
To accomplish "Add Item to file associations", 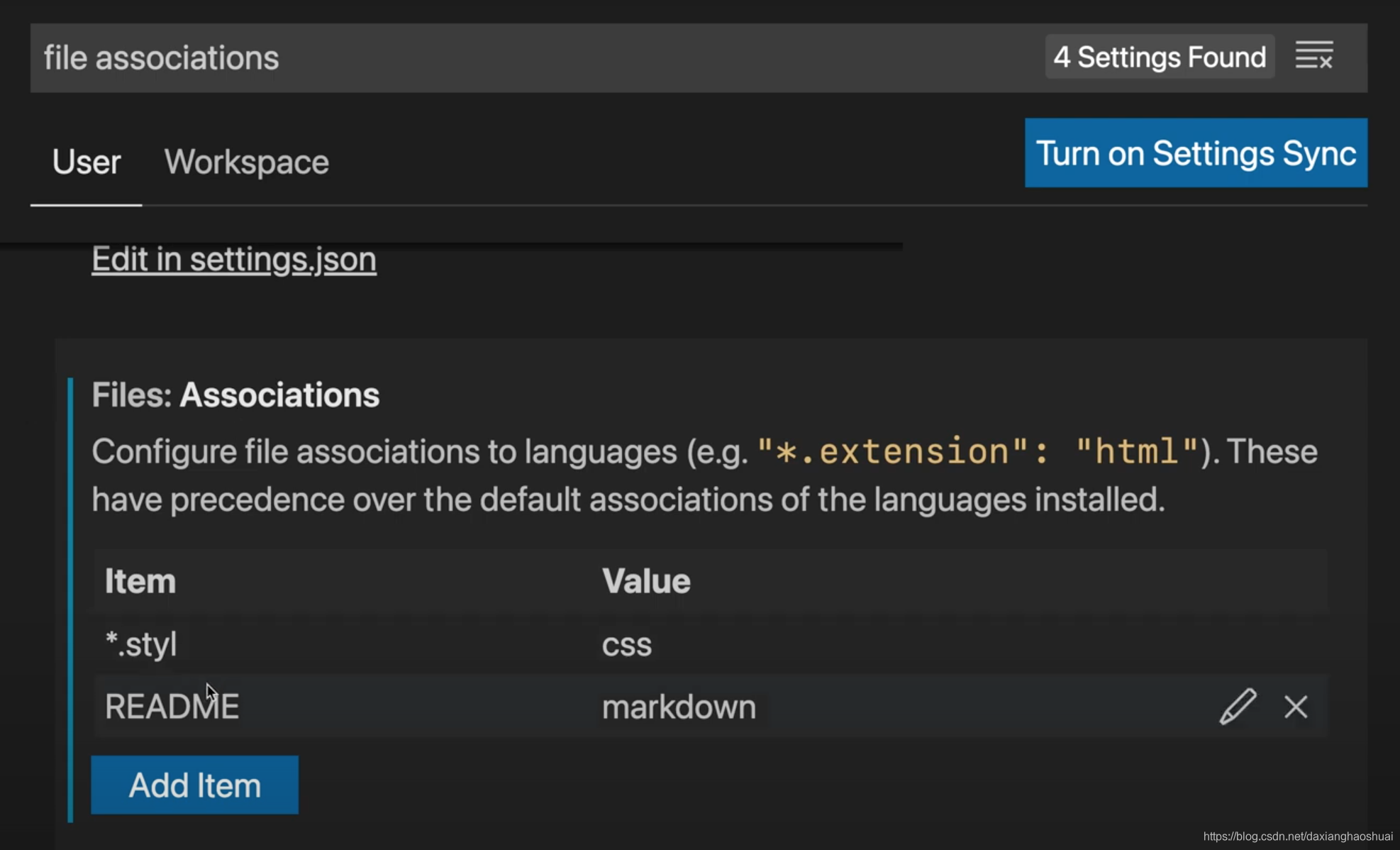I will point(194,785).
